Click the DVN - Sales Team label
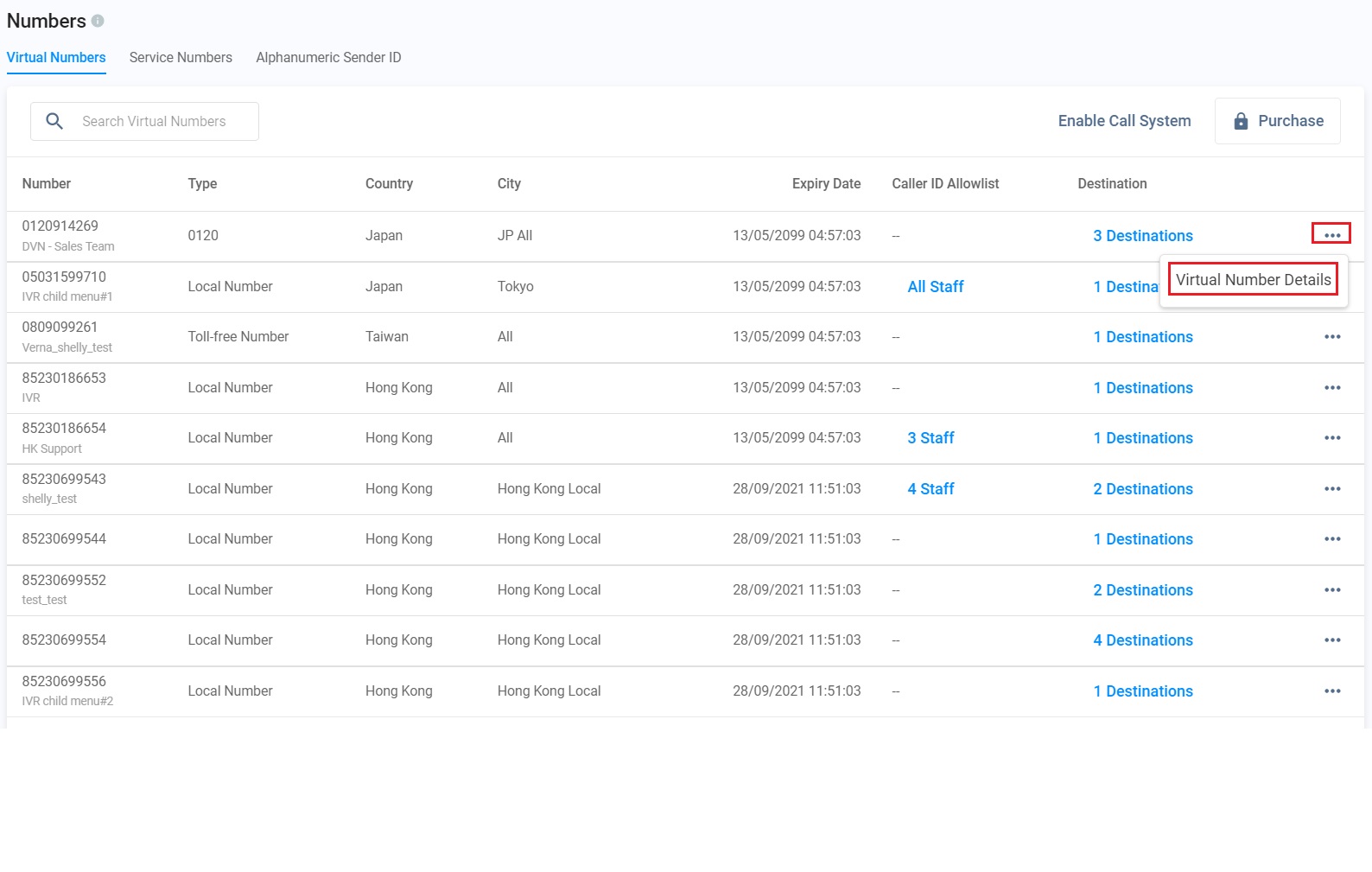The image size is (1372, 872). (68, 246)
